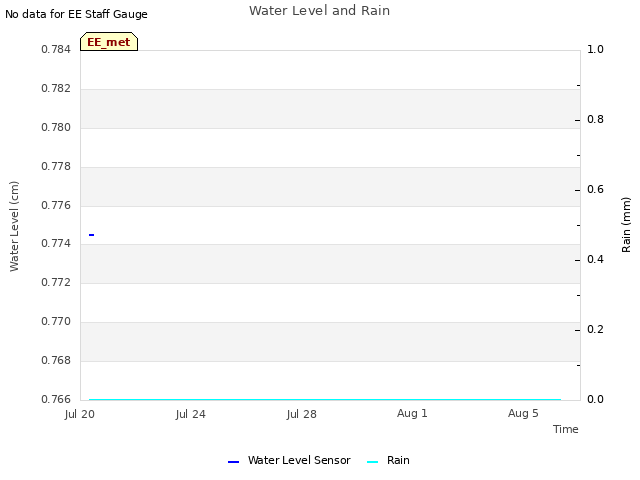Click the cyan Rain legend swatch

[x=372, y=462]
